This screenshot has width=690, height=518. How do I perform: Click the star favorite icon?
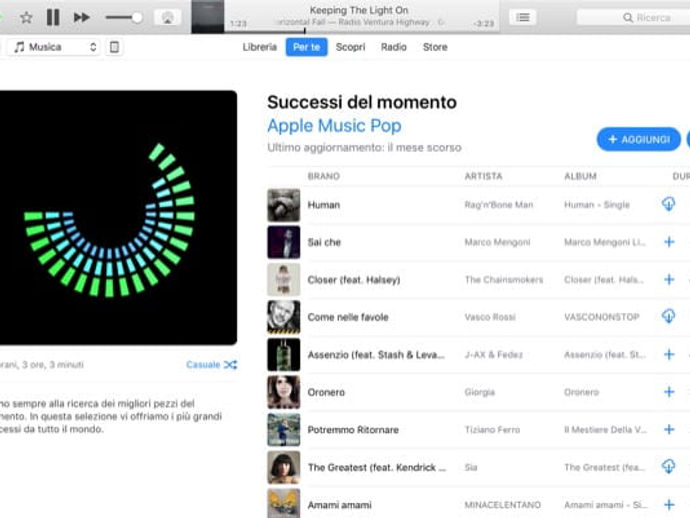point(26,18)
